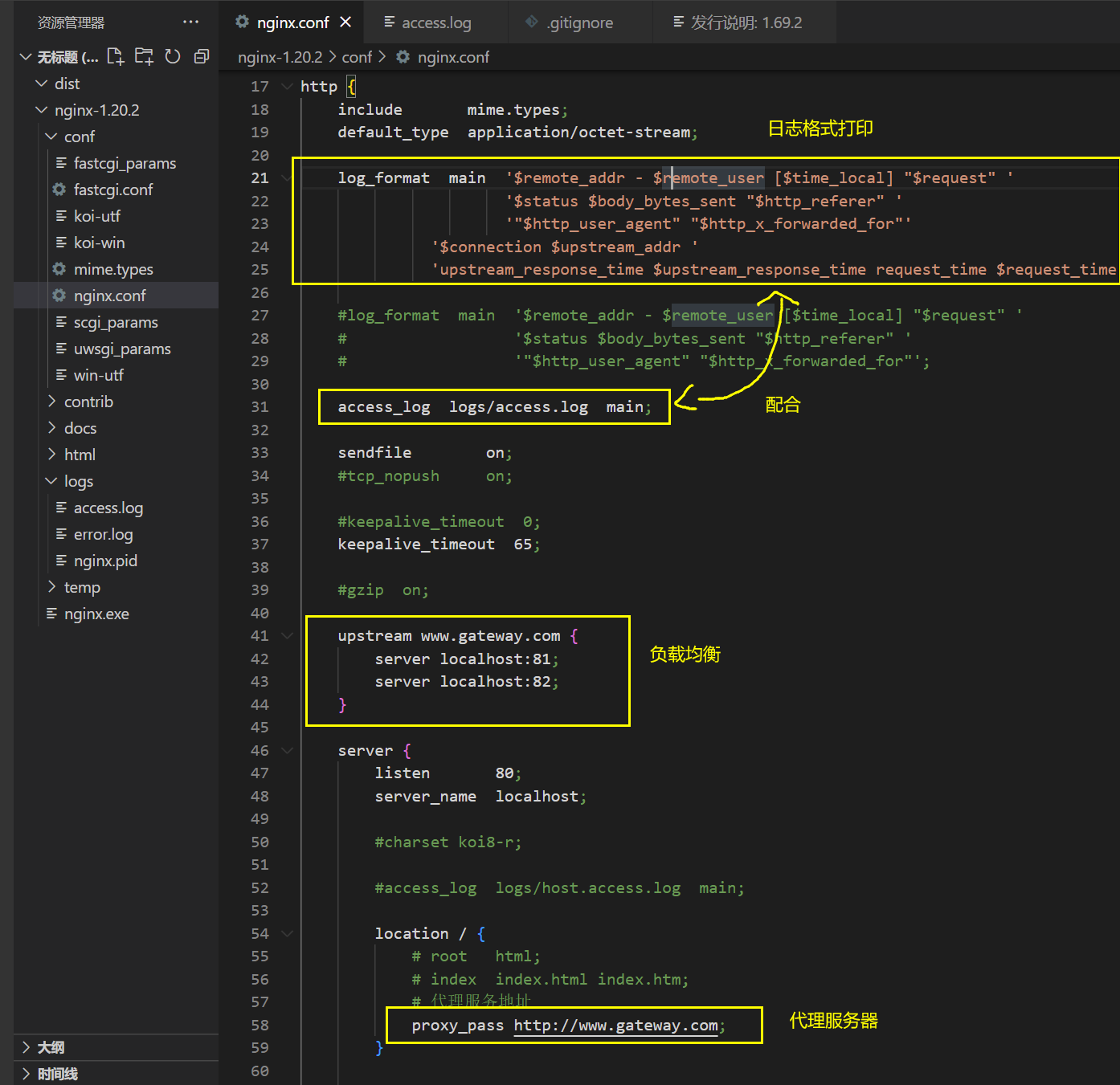This screenshot has width=1120, height=1085.
Task: Click gear icon on nginx.conf tab
Action: click(x=242, y=22)
